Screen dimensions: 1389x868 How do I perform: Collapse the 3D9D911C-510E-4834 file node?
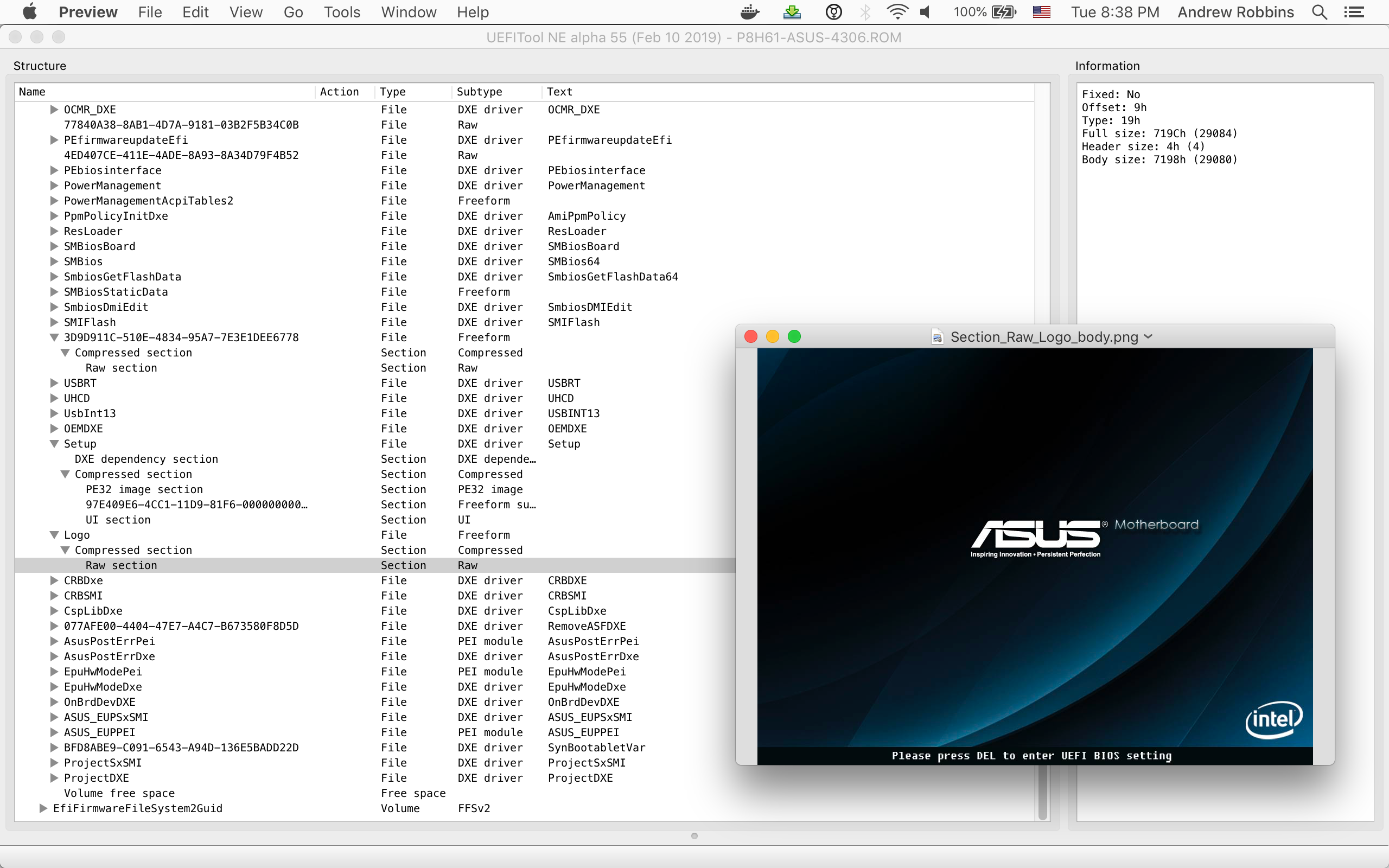[54, 337]
